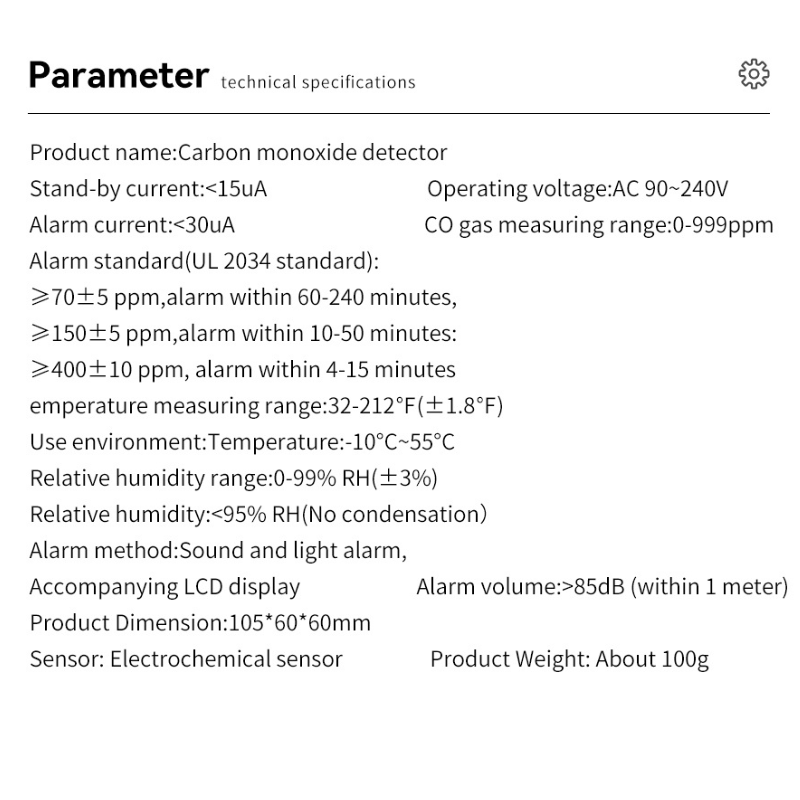This screenshot has height=800, width=800.
Task: Select the Product name Carbon monoxide detector line
Action: (x=238, y=153)
